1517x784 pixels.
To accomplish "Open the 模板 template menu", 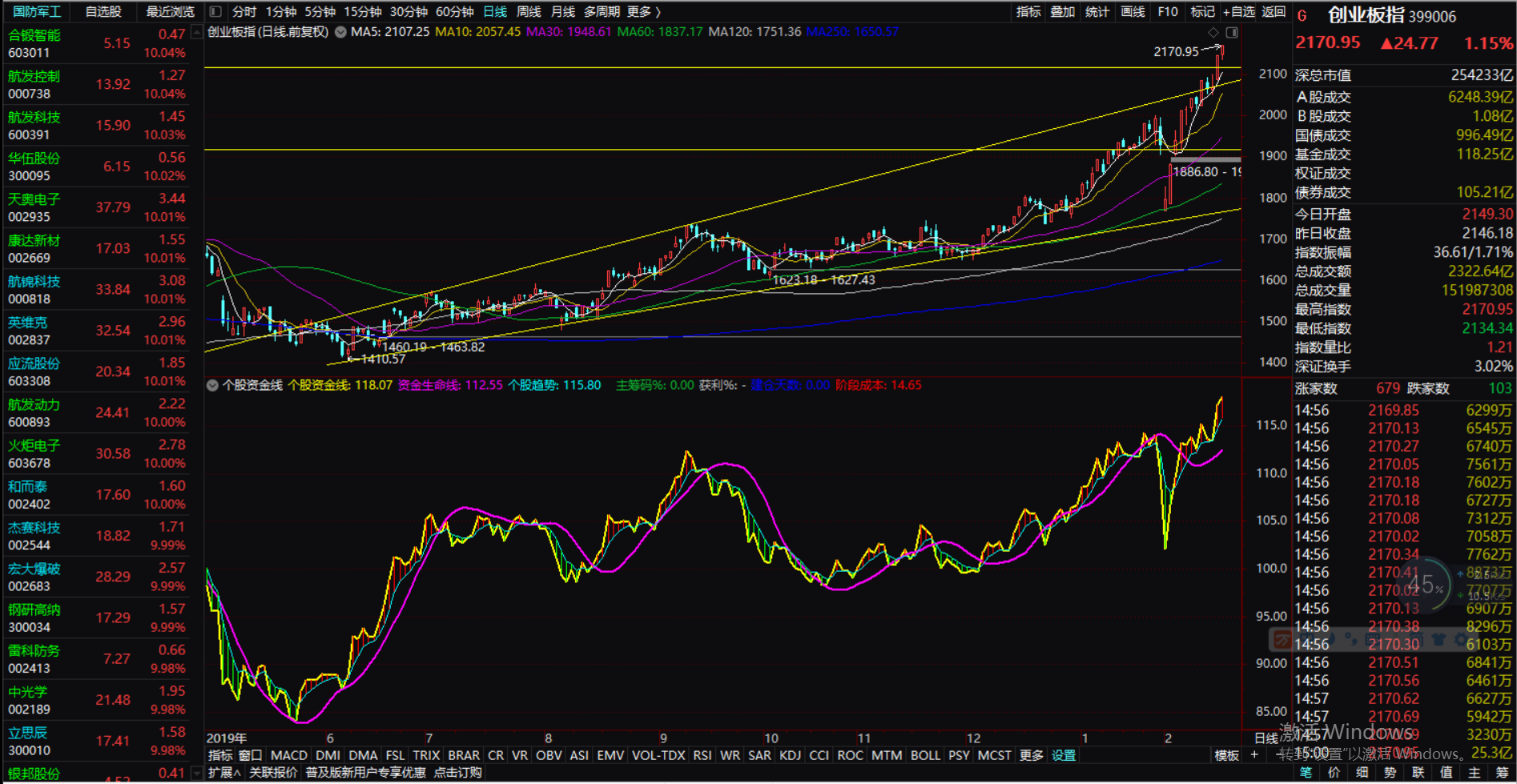I will click(x=1227, y=755).
